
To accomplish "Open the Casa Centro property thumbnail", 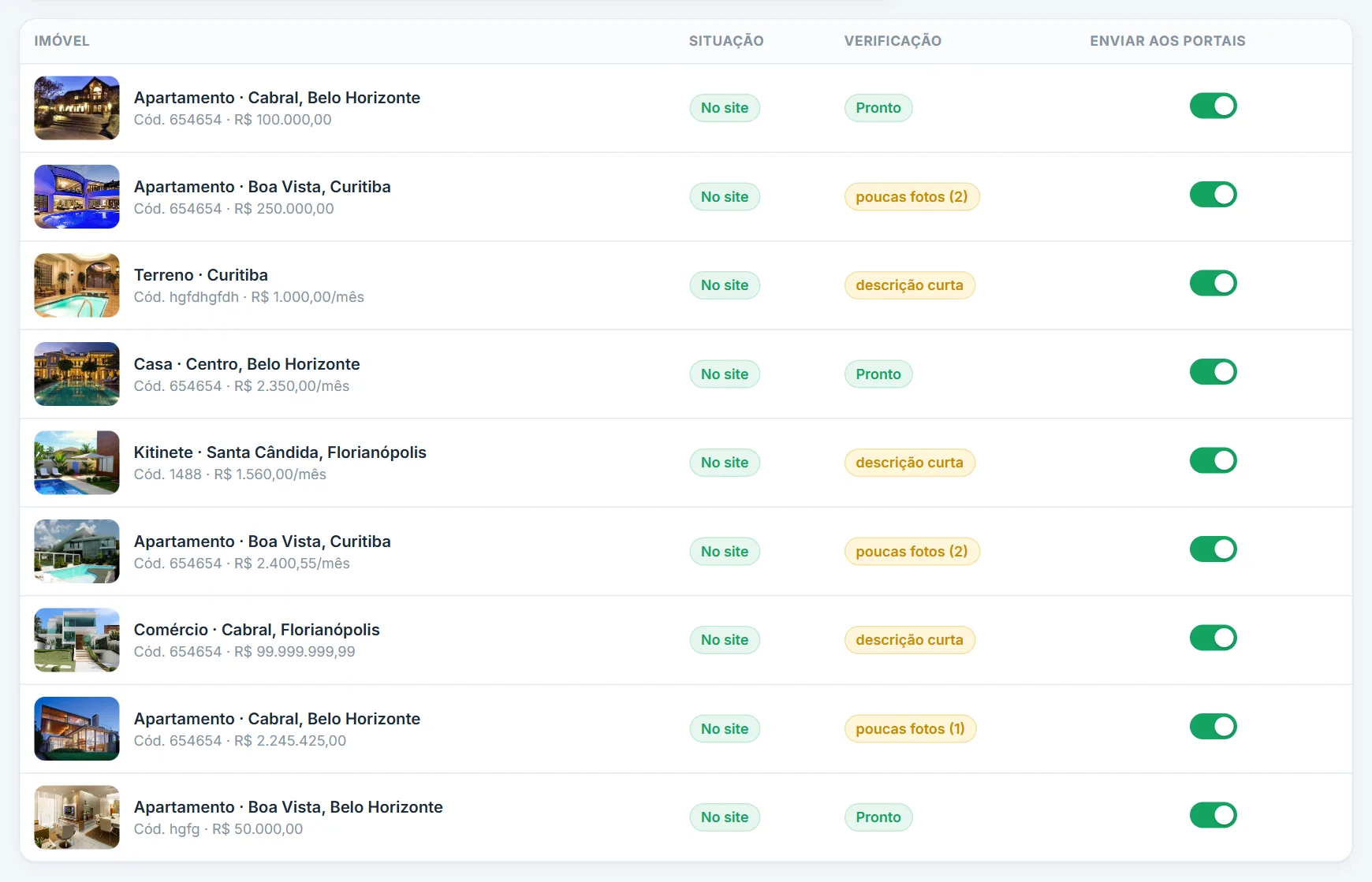I will pyautogui.click(x=76, y=374).
